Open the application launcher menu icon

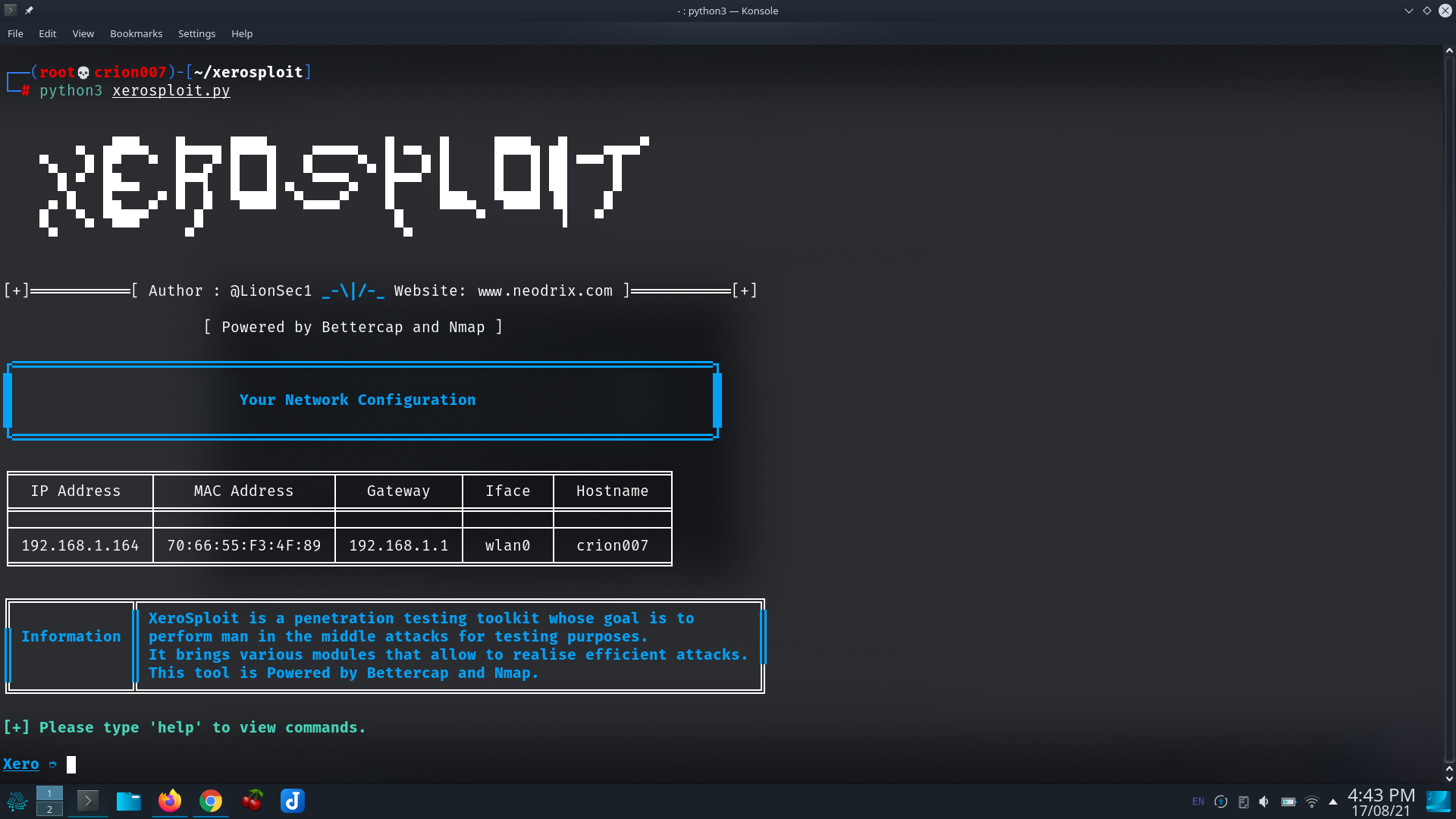[17, 801]
